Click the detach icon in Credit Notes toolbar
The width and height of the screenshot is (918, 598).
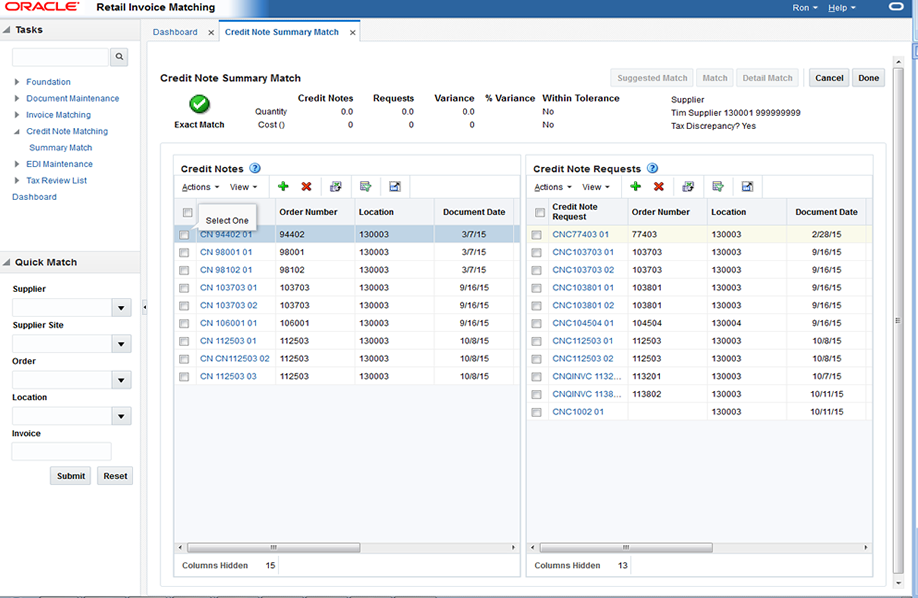coord(394,187)
